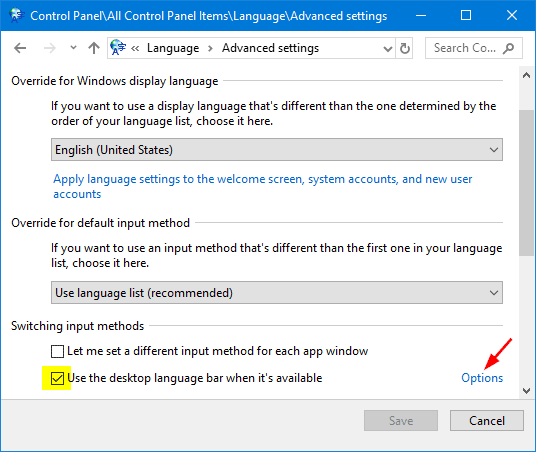
Task: Uncheck Use the desktop language bar
Action: coord(57,378)
